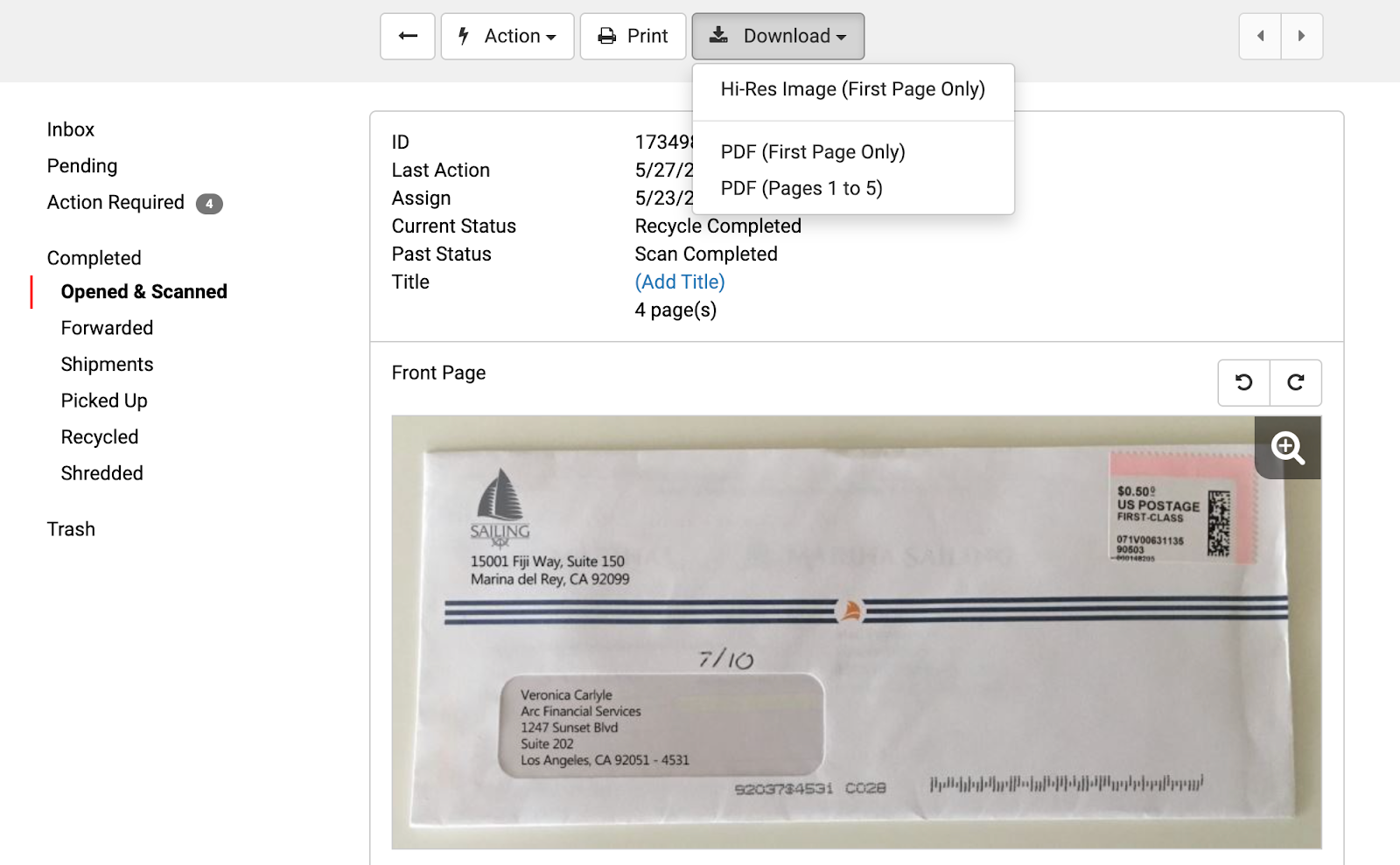Rotate the image counterclockwise

(1243, 382)
